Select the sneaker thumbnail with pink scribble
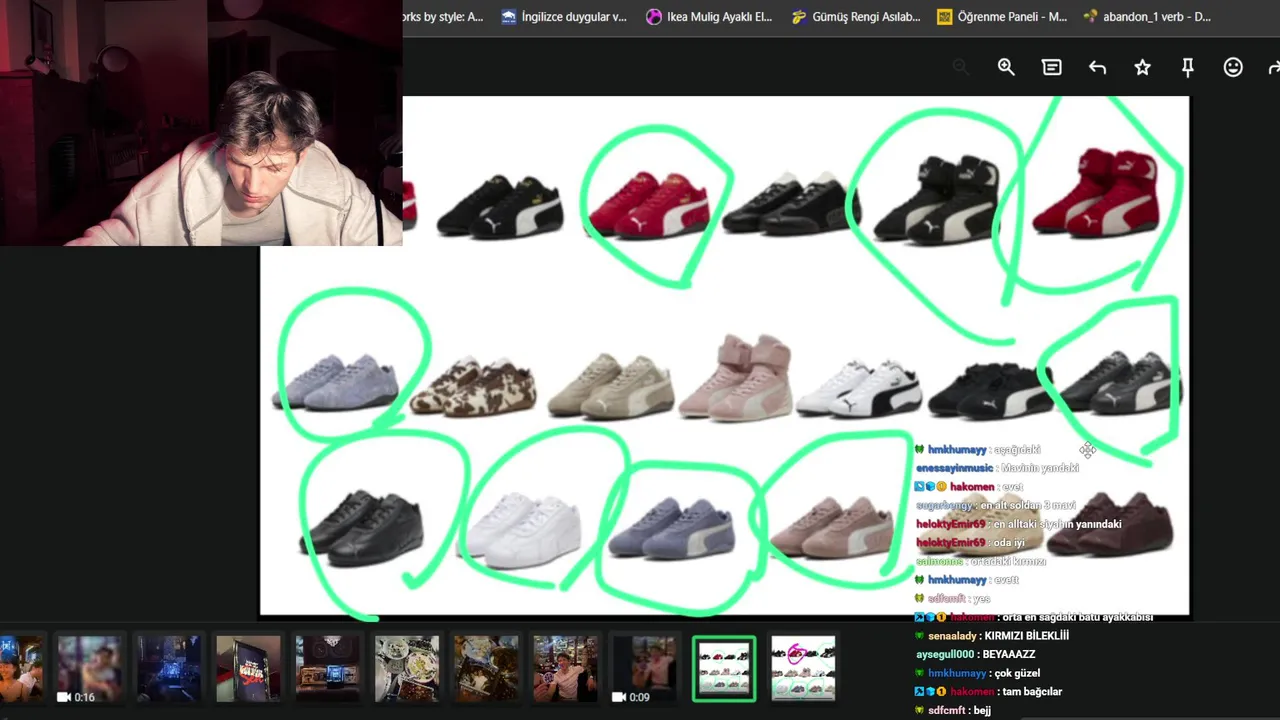 pyautogui.click(x=803, y=668)
